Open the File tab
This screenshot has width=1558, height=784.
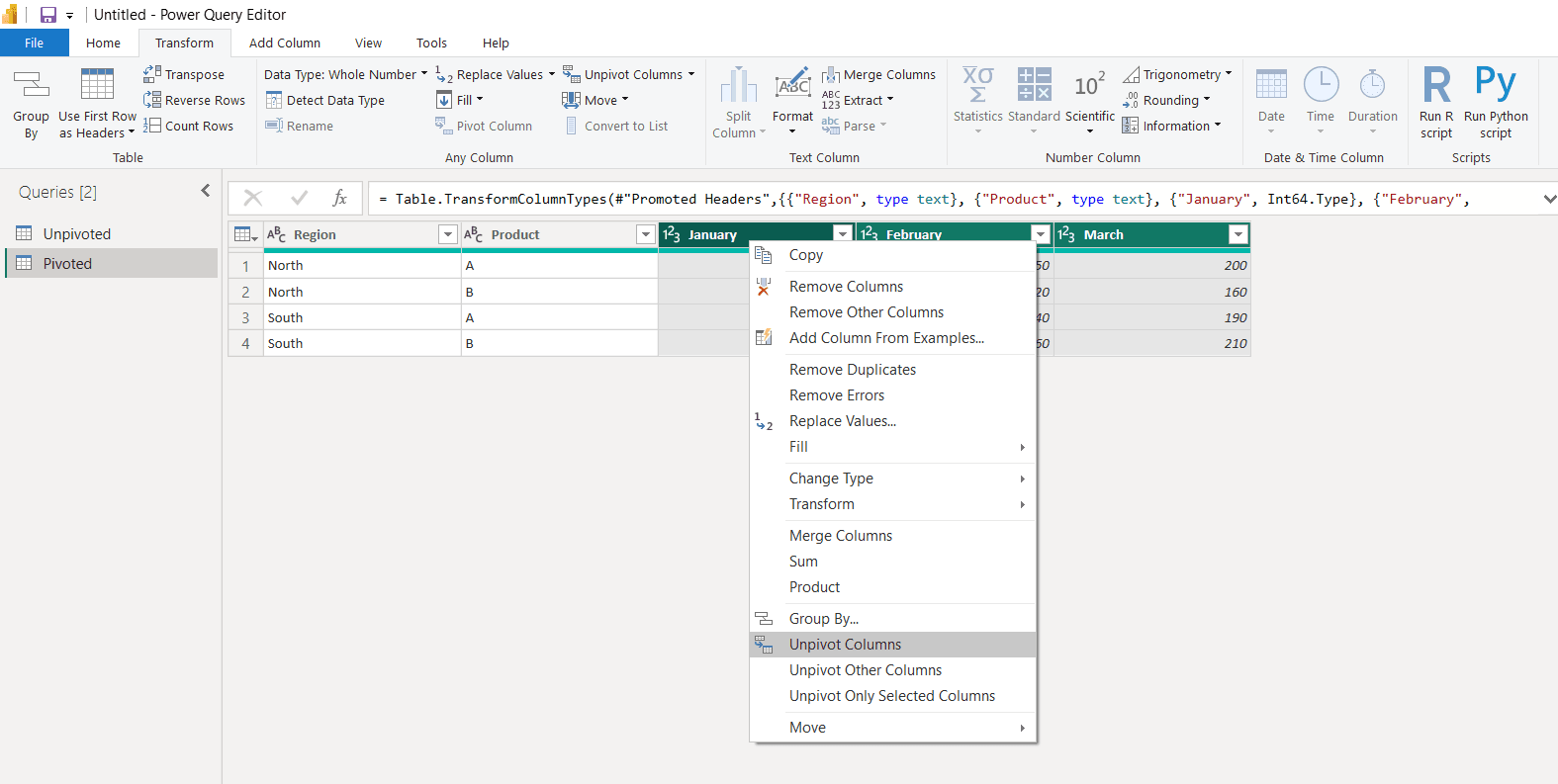[x=35, y=43]
